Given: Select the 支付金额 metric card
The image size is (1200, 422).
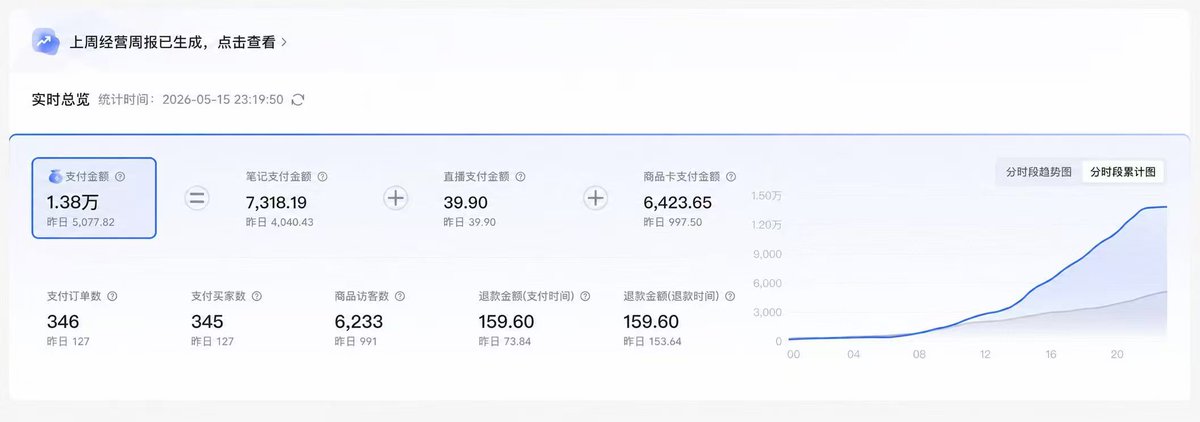Looking at the screenshot, I should click(94, 198).
